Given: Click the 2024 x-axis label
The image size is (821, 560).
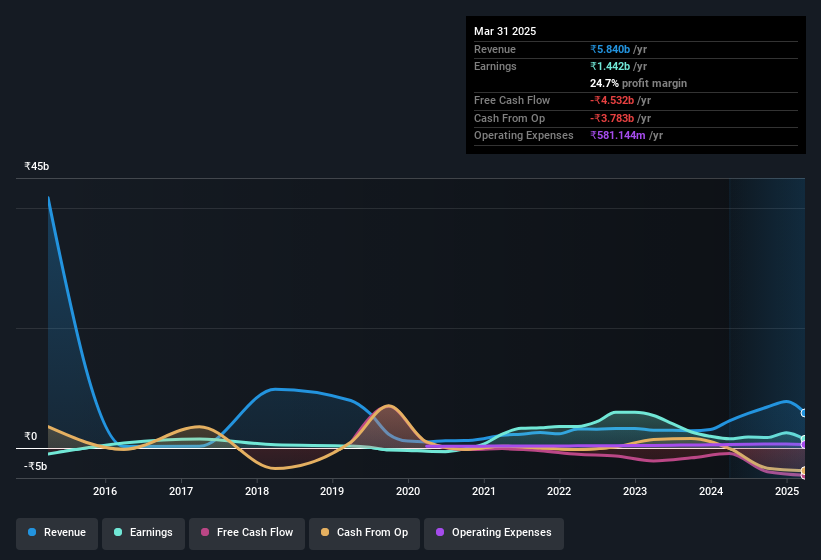Looking at the screenshot, I should 711,491.
